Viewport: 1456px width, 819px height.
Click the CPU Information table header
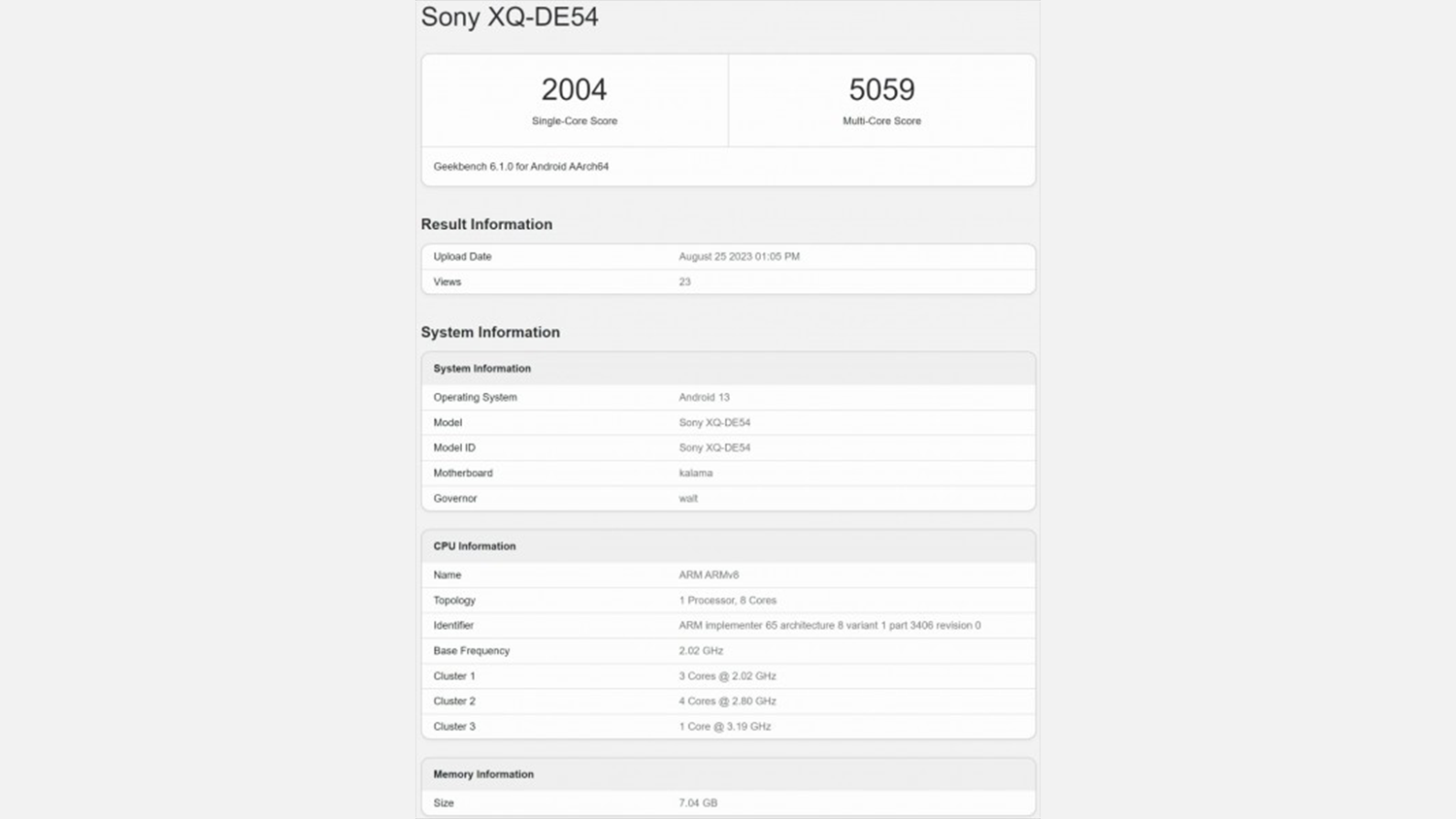[x=475, y=546]
